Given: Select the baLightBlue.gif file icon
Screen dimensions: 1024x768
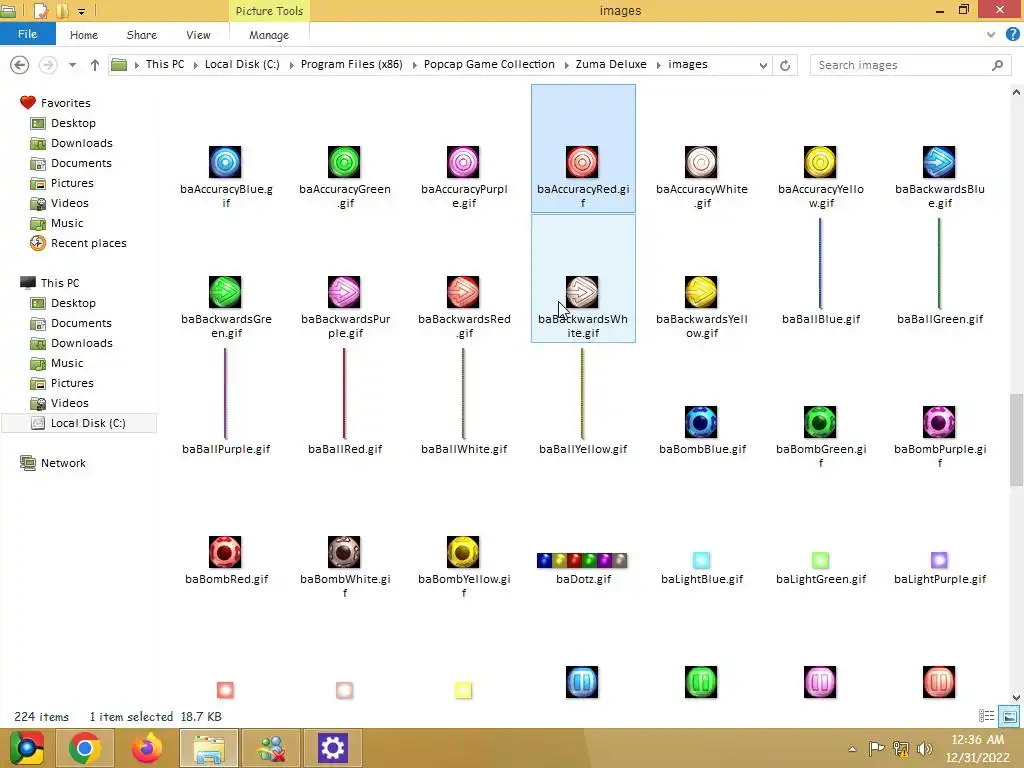Looking at the screenshot, I should 701,560.
